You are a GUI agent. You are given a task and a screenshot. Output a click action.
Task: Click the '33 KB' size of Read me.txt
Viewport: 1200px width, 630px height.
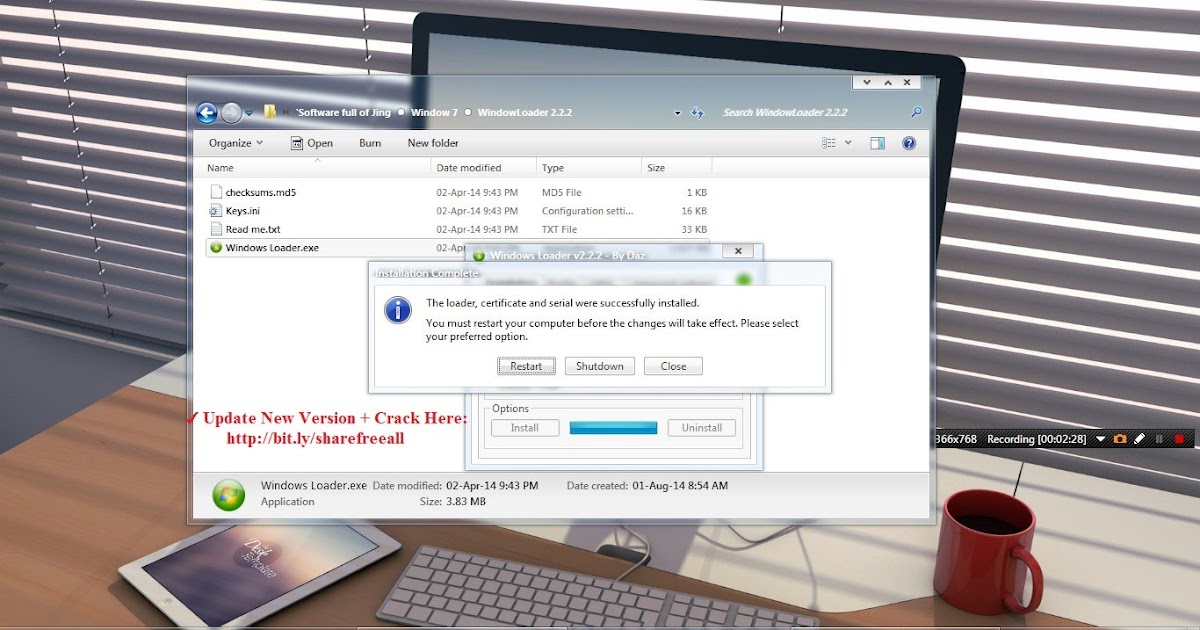[694, 229]
